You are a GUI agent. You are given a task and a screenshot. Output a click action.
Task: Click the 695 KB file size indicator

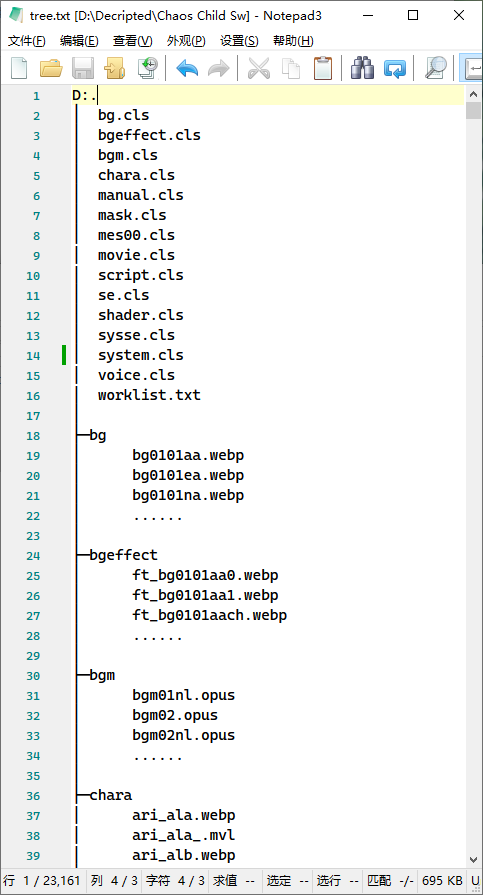443,881
